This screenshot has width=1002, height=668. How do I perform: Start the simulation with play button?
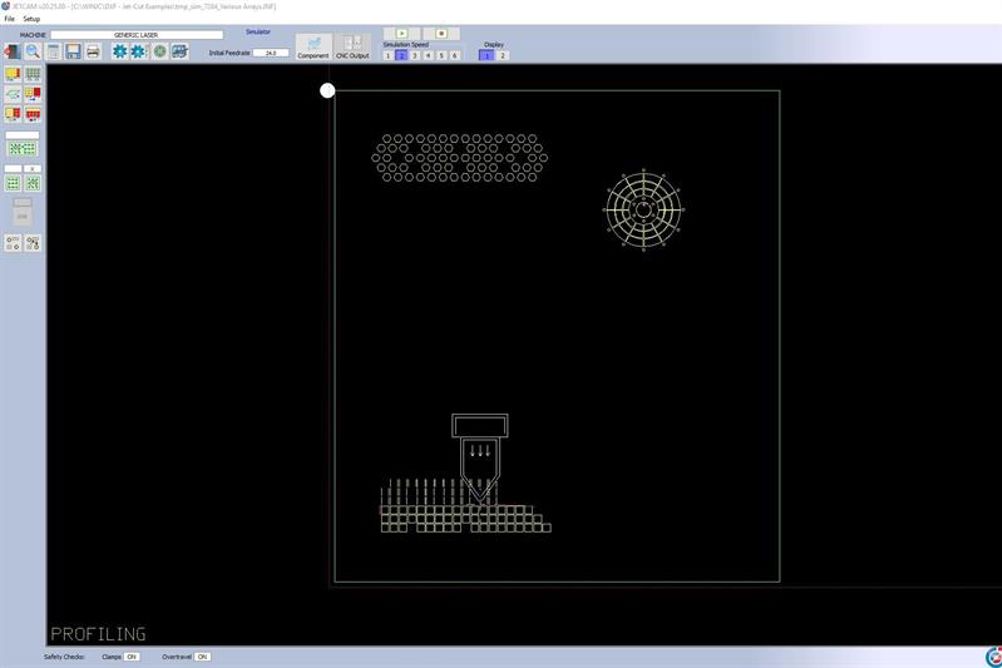(x=402, y=33)
